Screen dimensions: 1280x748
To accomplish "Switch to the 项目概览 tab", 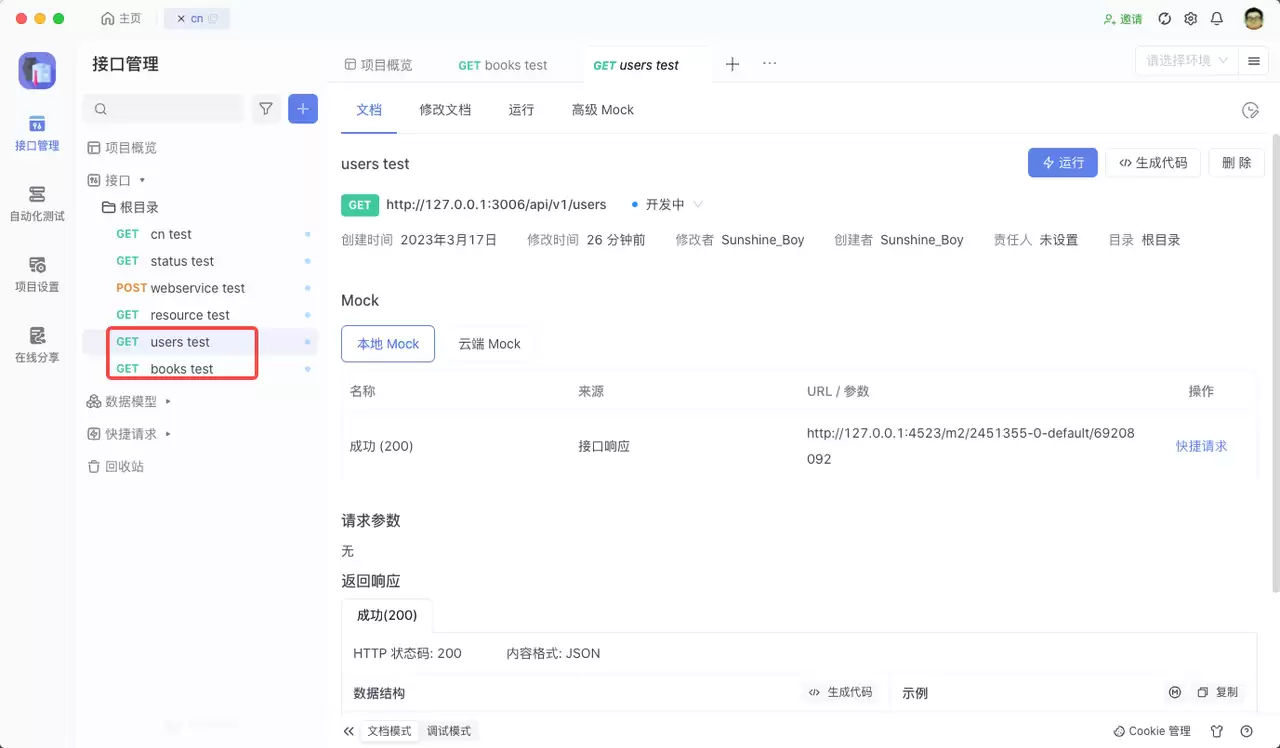I will pyautogui.click(x=379, y=65).
